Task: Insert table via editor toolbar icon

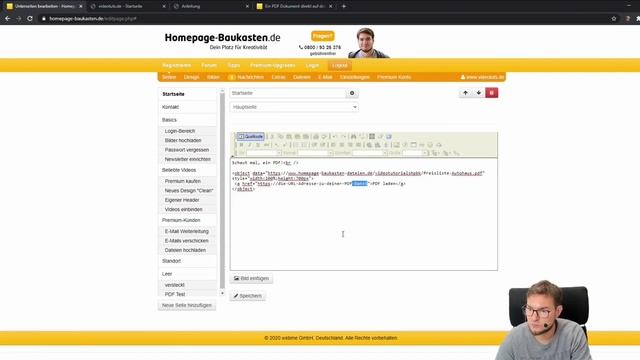Action: 413,145
